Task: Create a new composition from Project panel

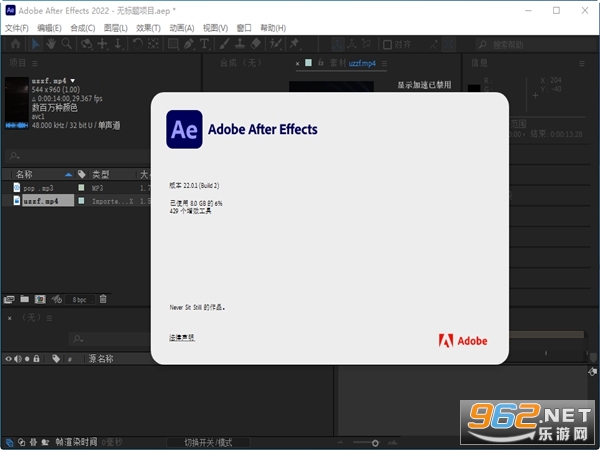Action: [x=40, y=299]
